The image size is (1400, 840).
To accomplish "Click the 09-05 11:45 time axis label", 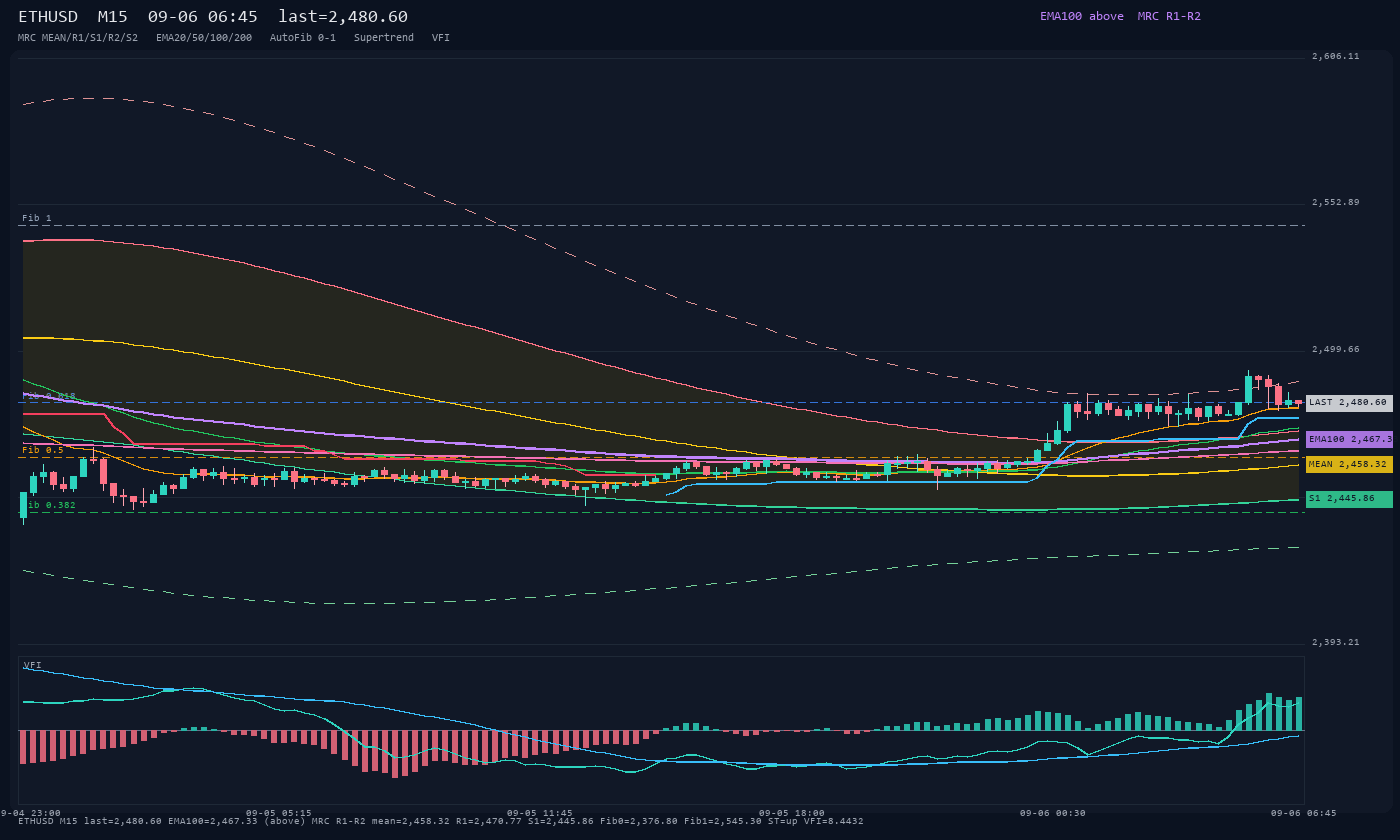I will click(x=540, y=813).
